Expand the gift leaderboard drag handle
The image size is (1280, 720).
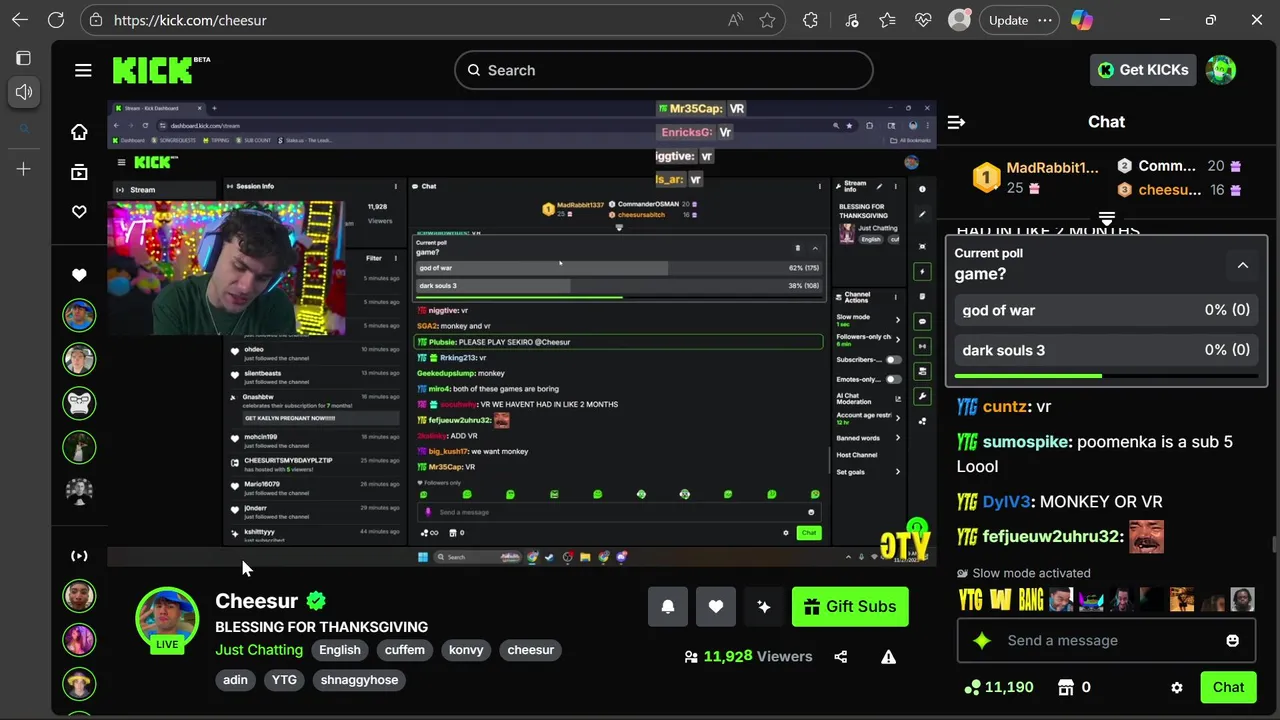point(1107,218)
